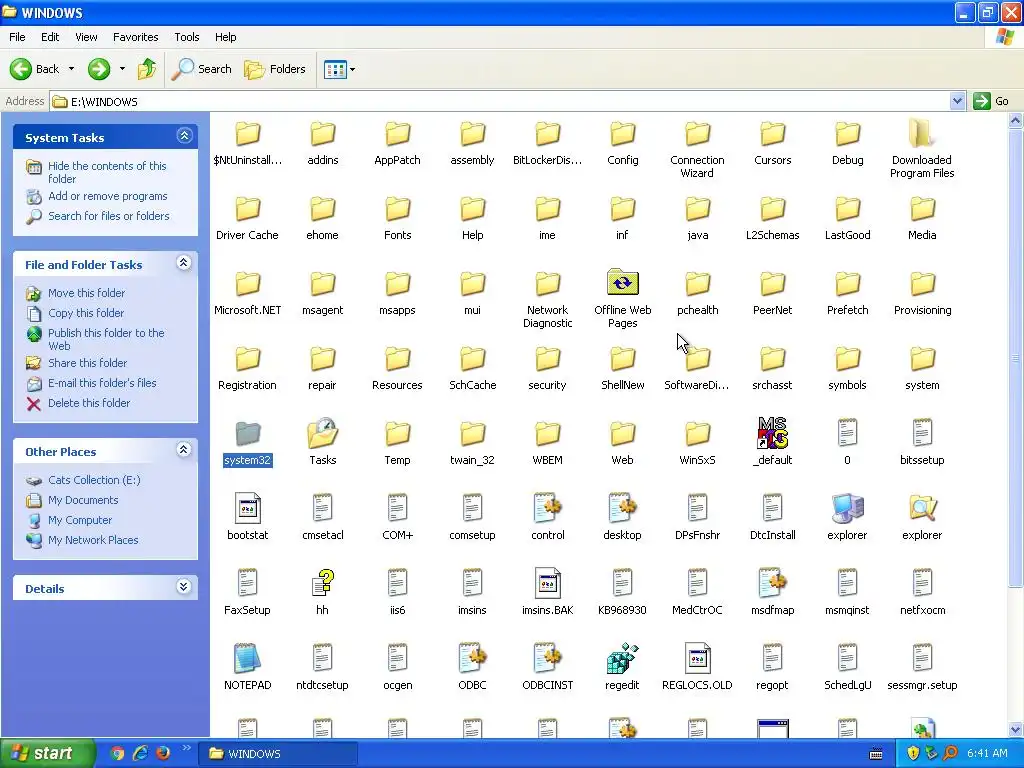Screen dimensions: 1024x768
Task: Open the Views dropdown button
Action: point(340,69)
